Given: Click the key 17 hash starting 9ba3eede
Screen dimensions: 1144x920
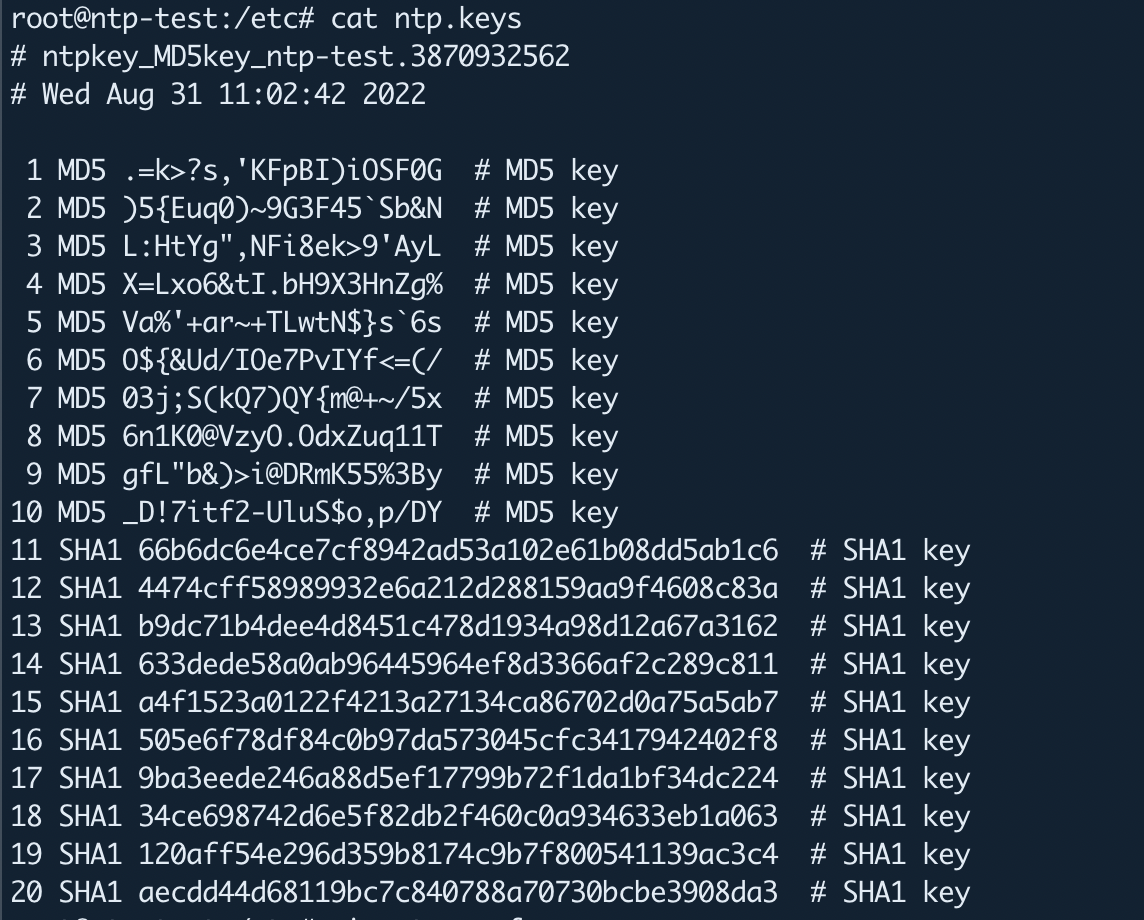Looking at the screenshot, I should 458,778.
